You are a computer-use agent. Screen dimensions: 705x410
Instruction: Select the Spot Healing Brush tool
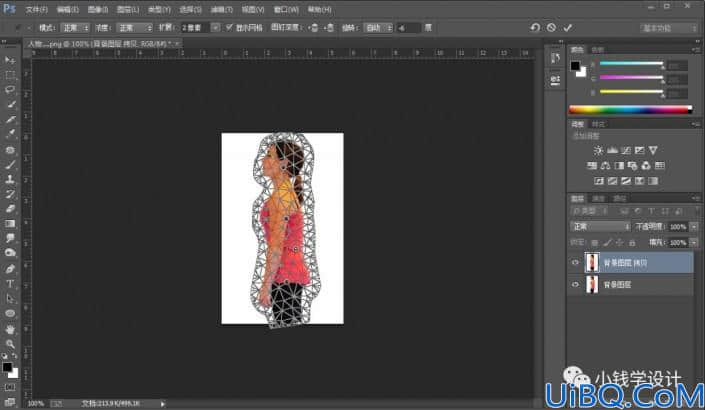pyautogui.click(x=10, y=150)
